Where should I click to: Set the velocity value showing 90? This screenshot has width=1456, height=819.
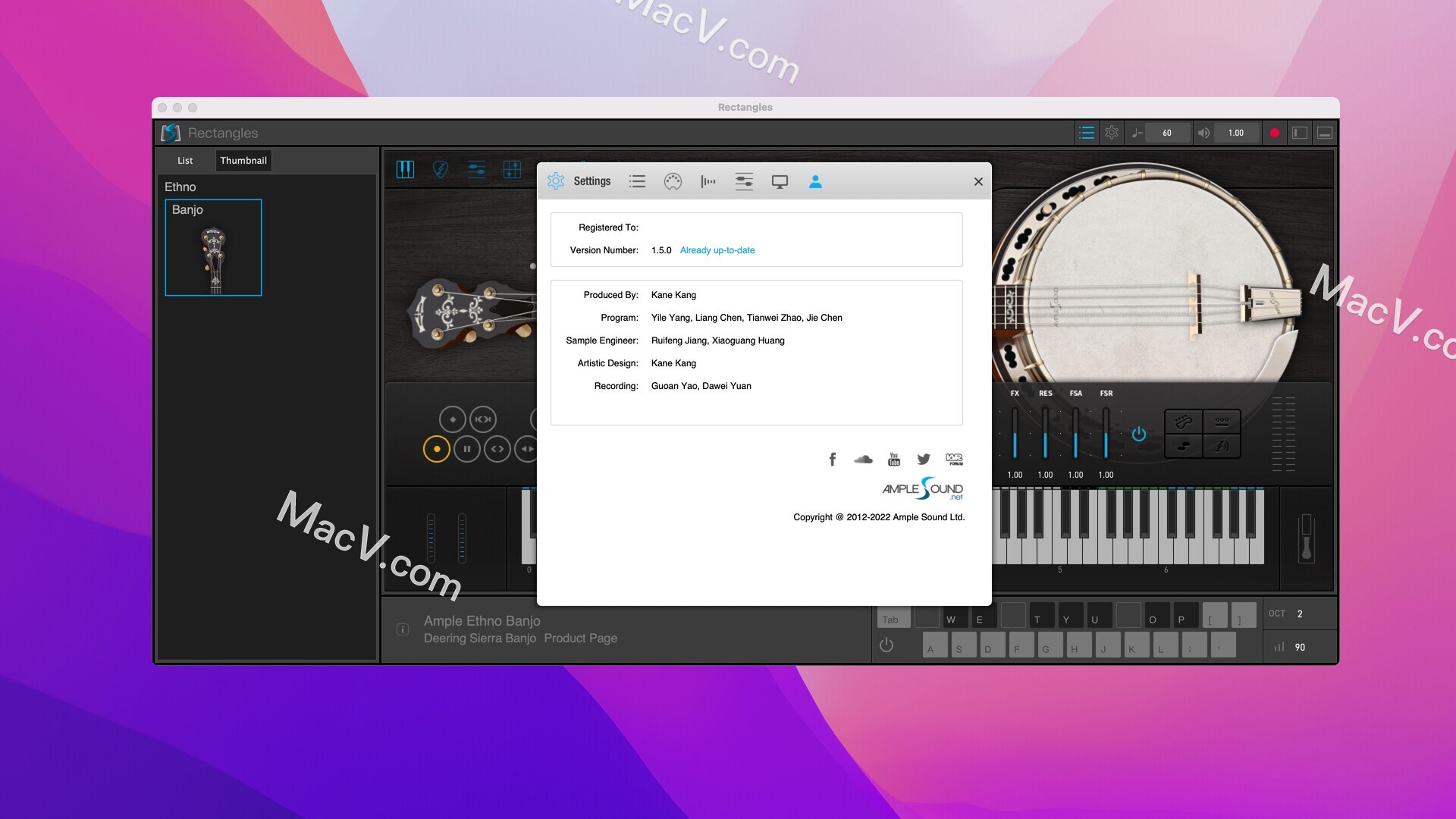(1300, 647)
